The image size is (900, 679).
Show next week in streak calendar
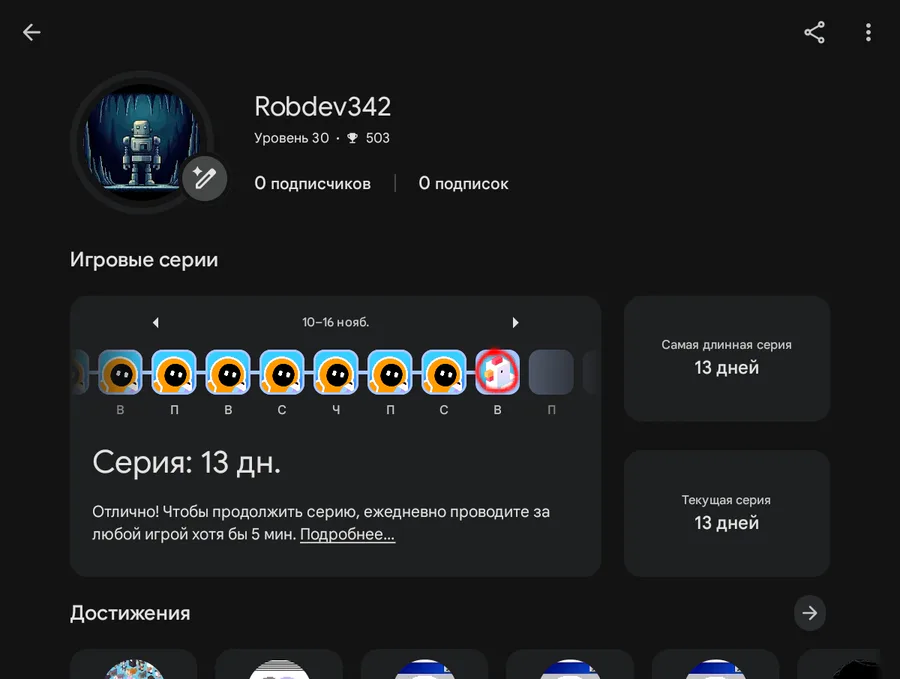click(515, 323)
